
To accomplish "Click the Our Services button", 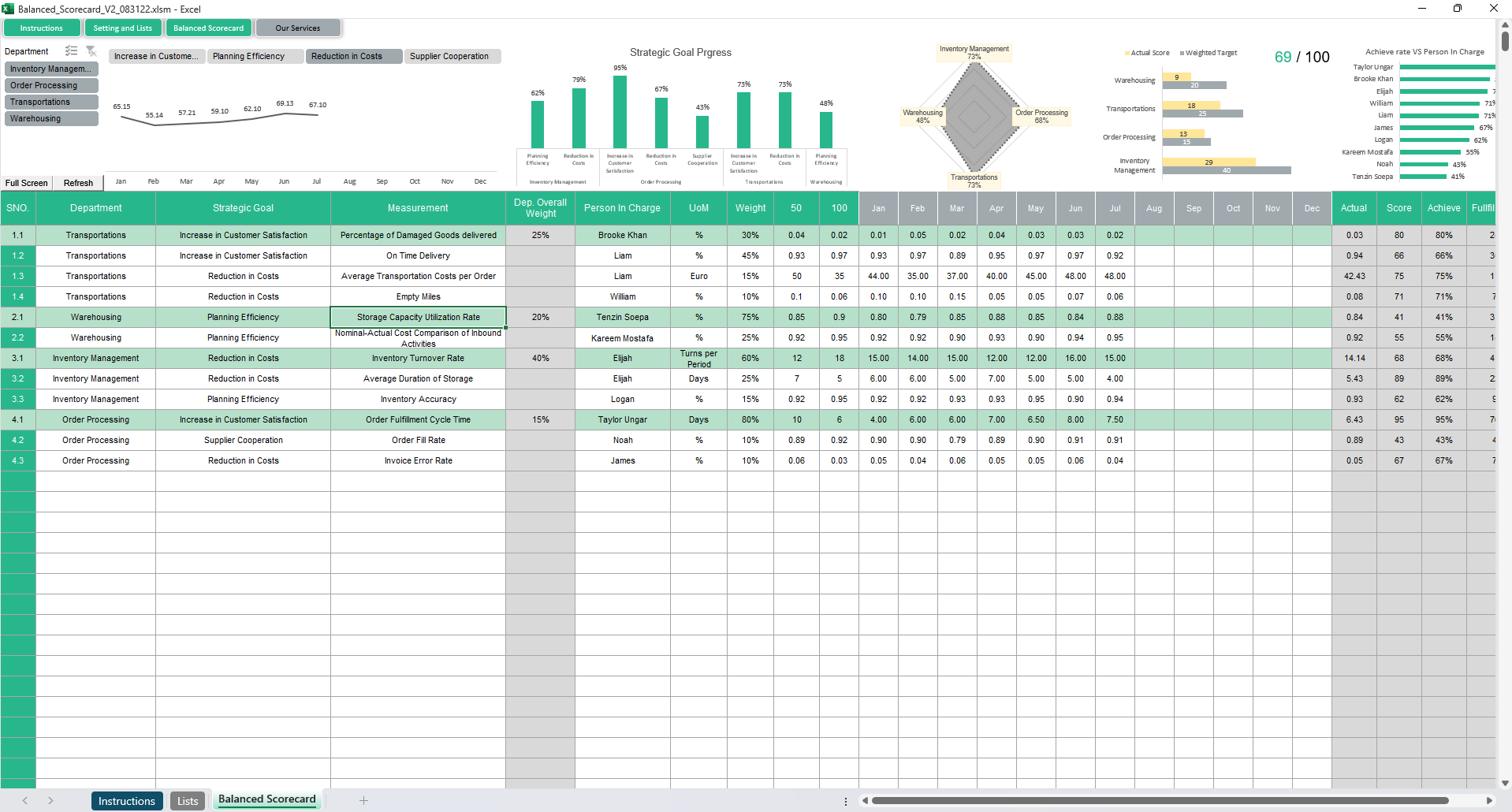I will [298, 28].
